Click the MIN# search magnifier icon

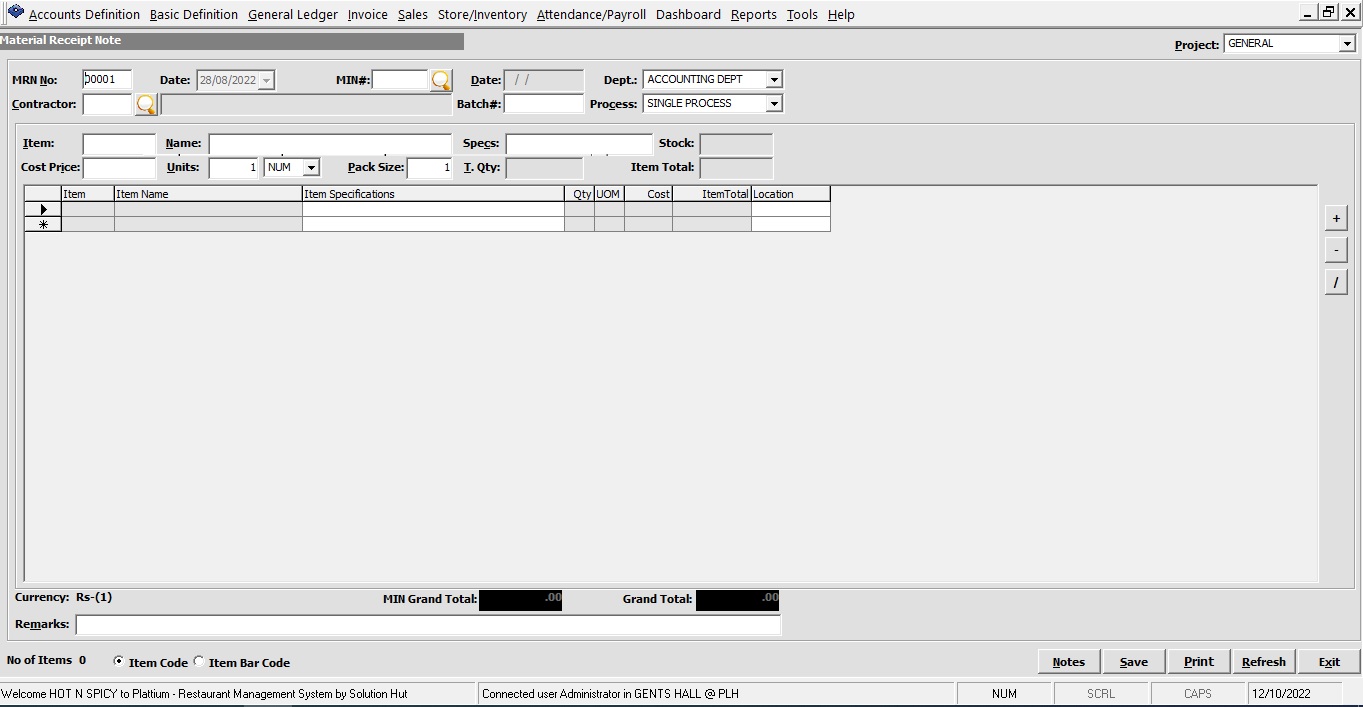pos(441,80)
